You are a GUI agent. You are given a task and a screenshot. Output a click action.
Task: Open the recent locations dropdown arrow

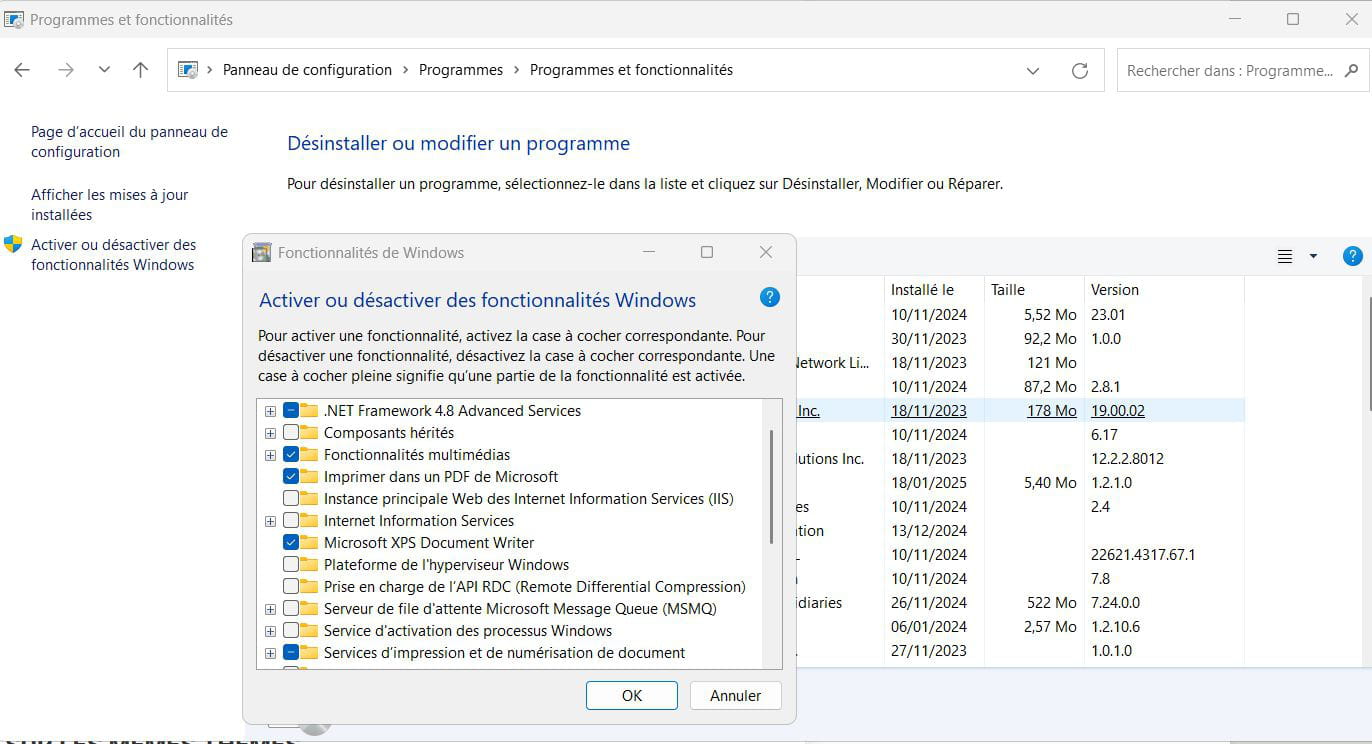(x=104, y=70)
